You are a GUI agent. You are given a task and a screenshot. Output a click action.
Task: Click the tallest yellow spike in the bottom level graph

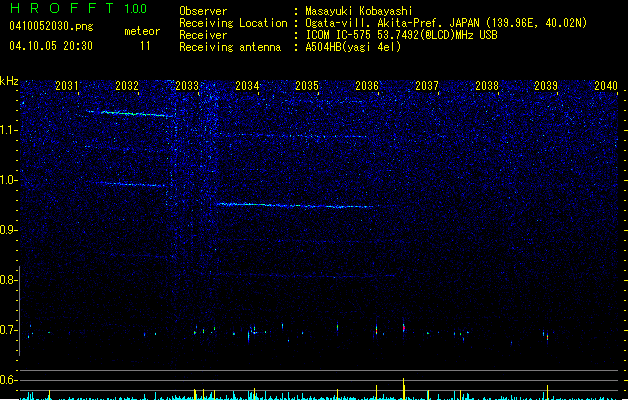tap(404, 388)
